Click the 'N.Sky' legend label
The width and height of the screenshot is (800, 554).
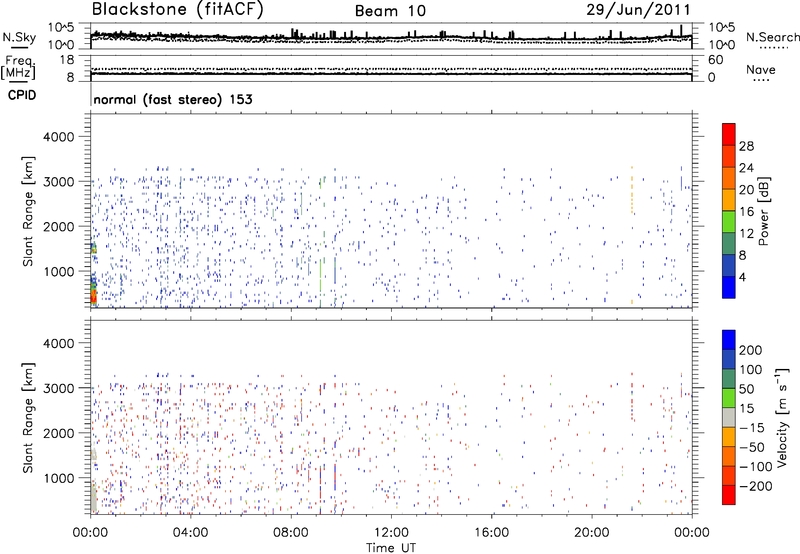coord(19,37)
